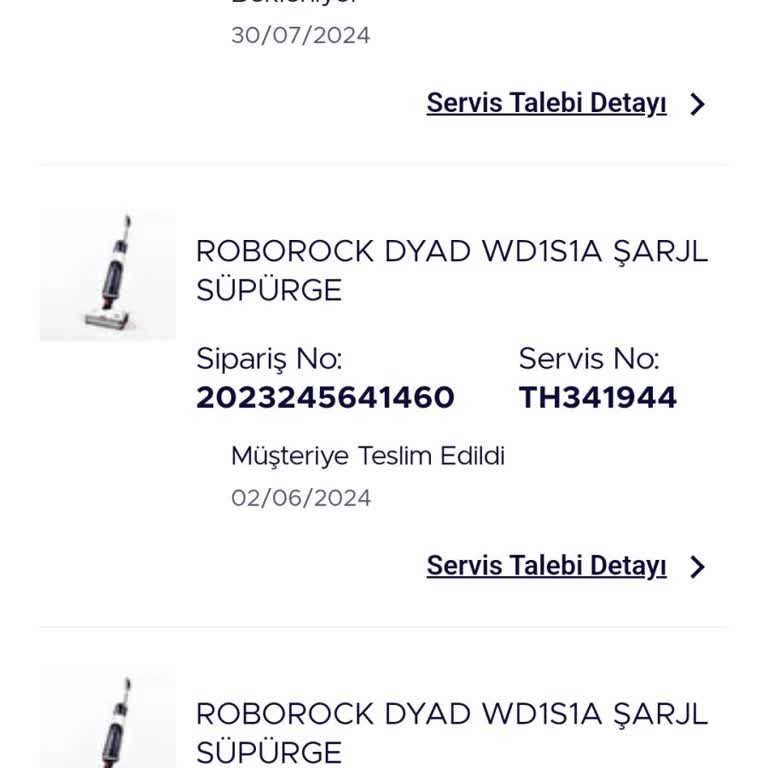Expand the chevron arrow for service TH341944
This screenshot has height=768, width=768.
698,567
